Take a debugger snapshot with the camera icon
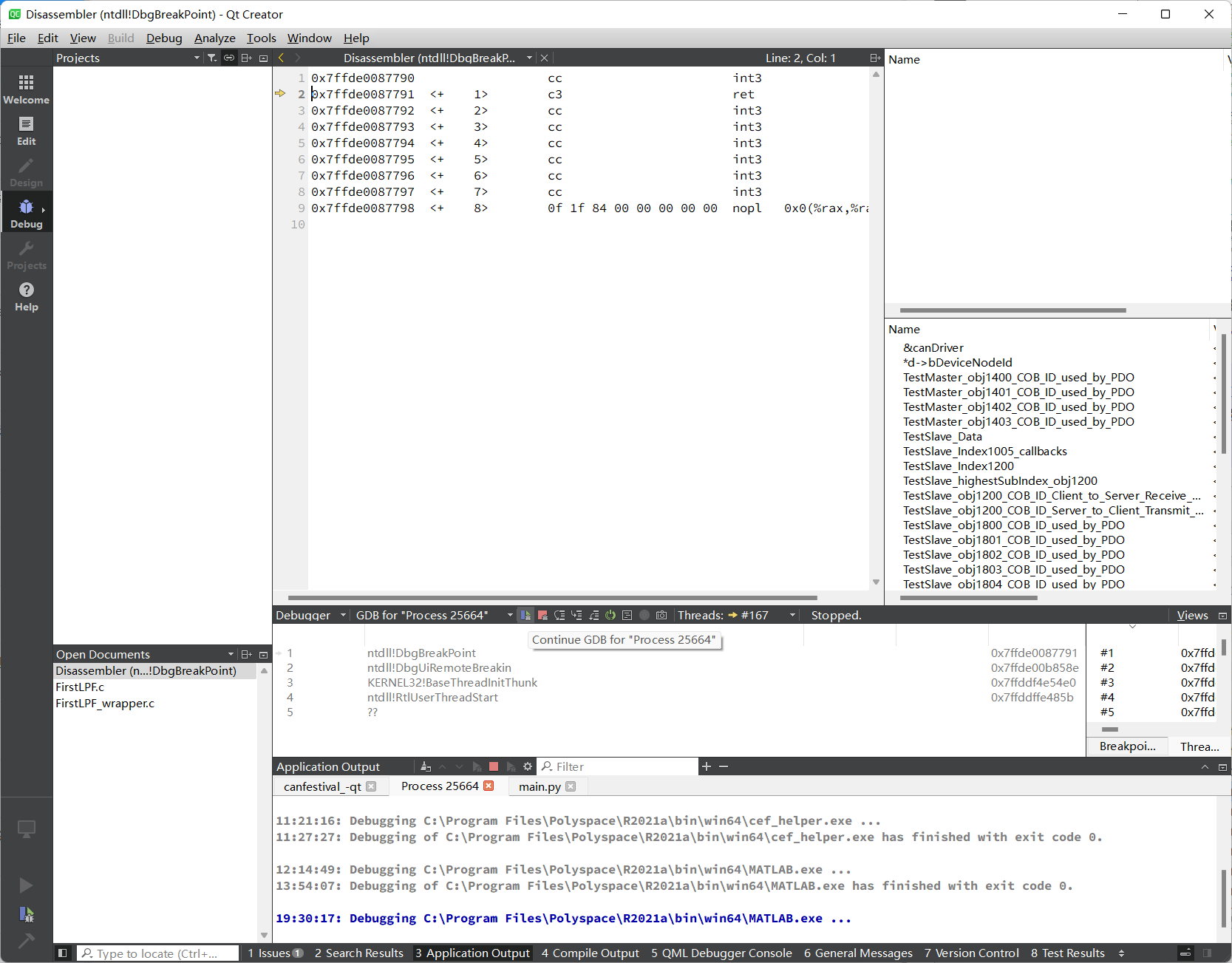This screenshot has width=1232, height=963. coord(661,614)
